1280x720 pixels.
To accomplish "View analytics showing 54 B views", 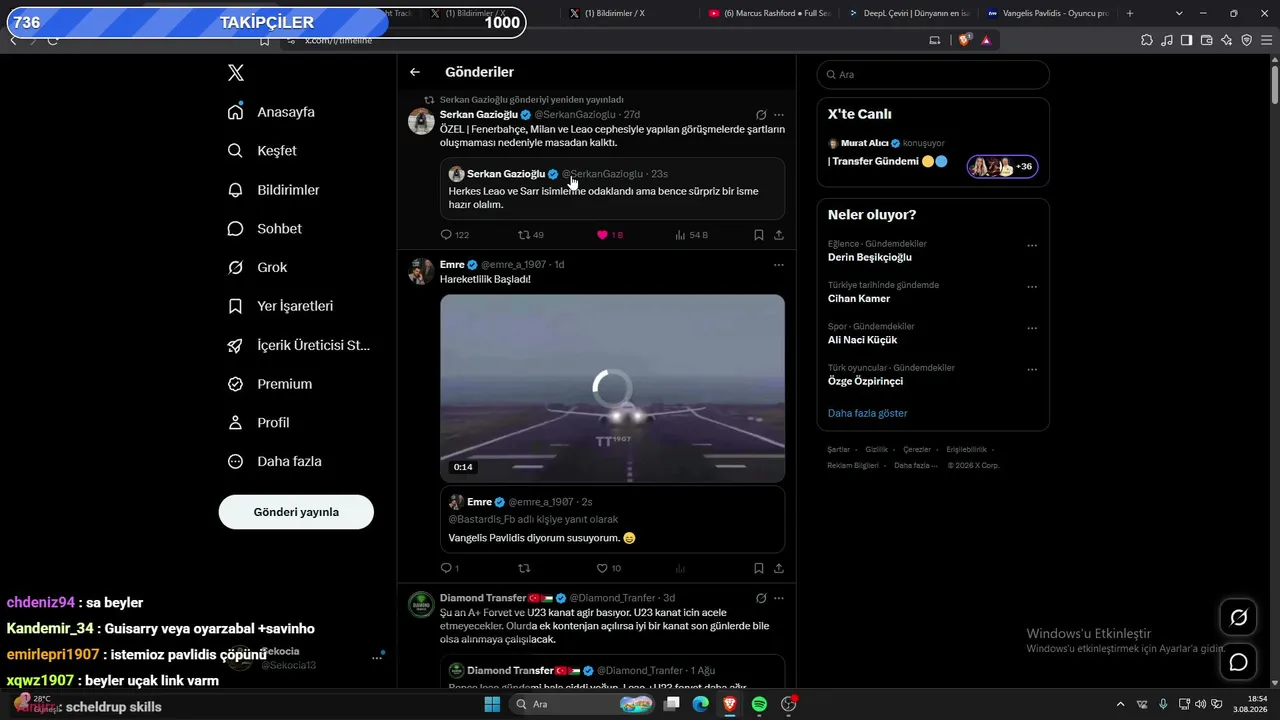I will pyautogui.click(x=692, y=235).
